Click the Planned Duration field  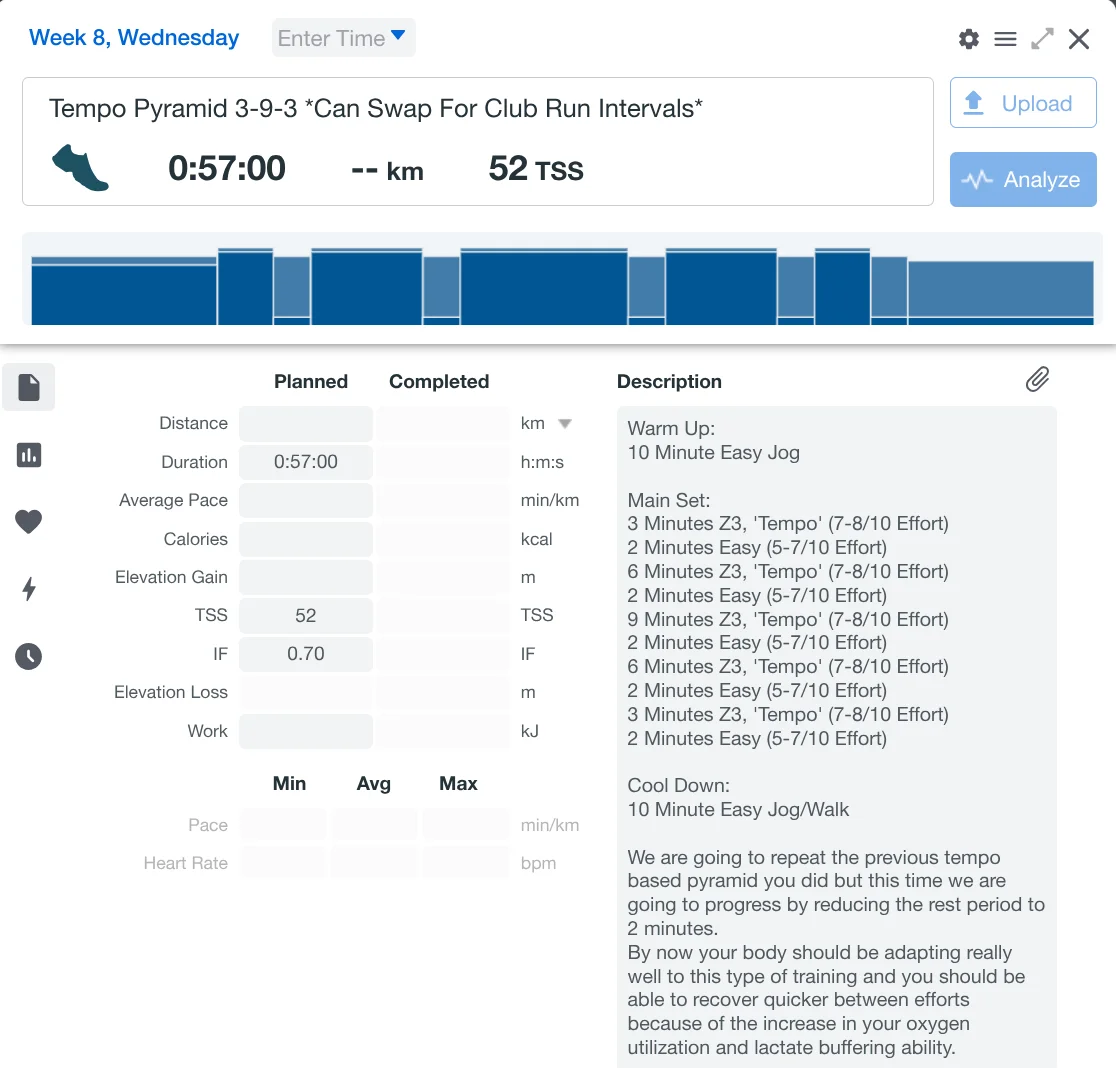306,462
